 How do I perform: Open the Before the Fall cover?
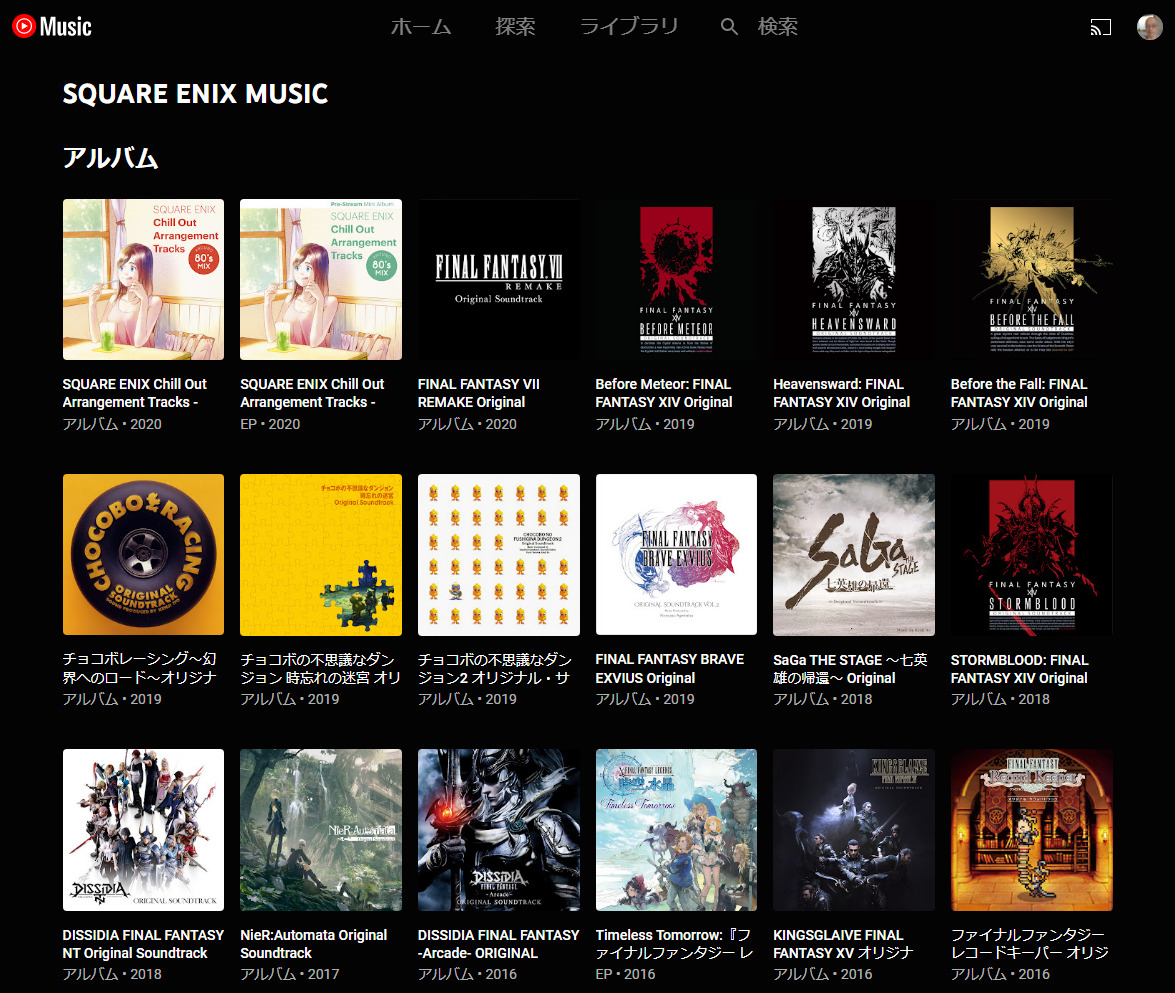[x=1031, y=280]
